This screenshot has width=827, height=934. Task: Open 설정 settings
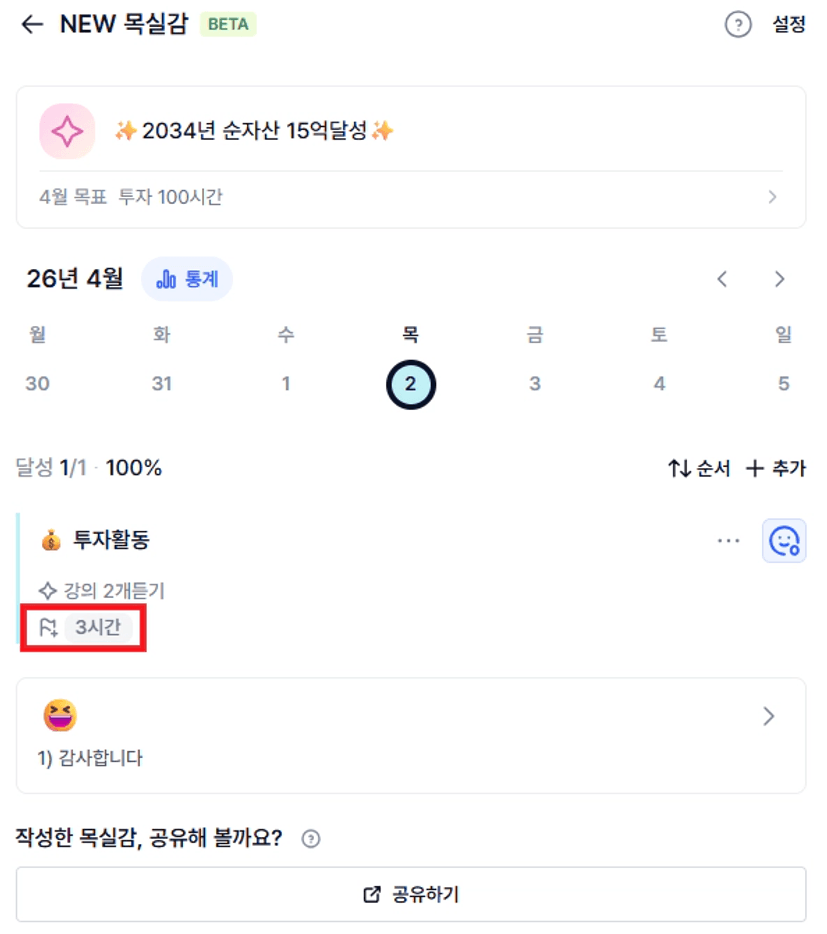click(788, 25)
